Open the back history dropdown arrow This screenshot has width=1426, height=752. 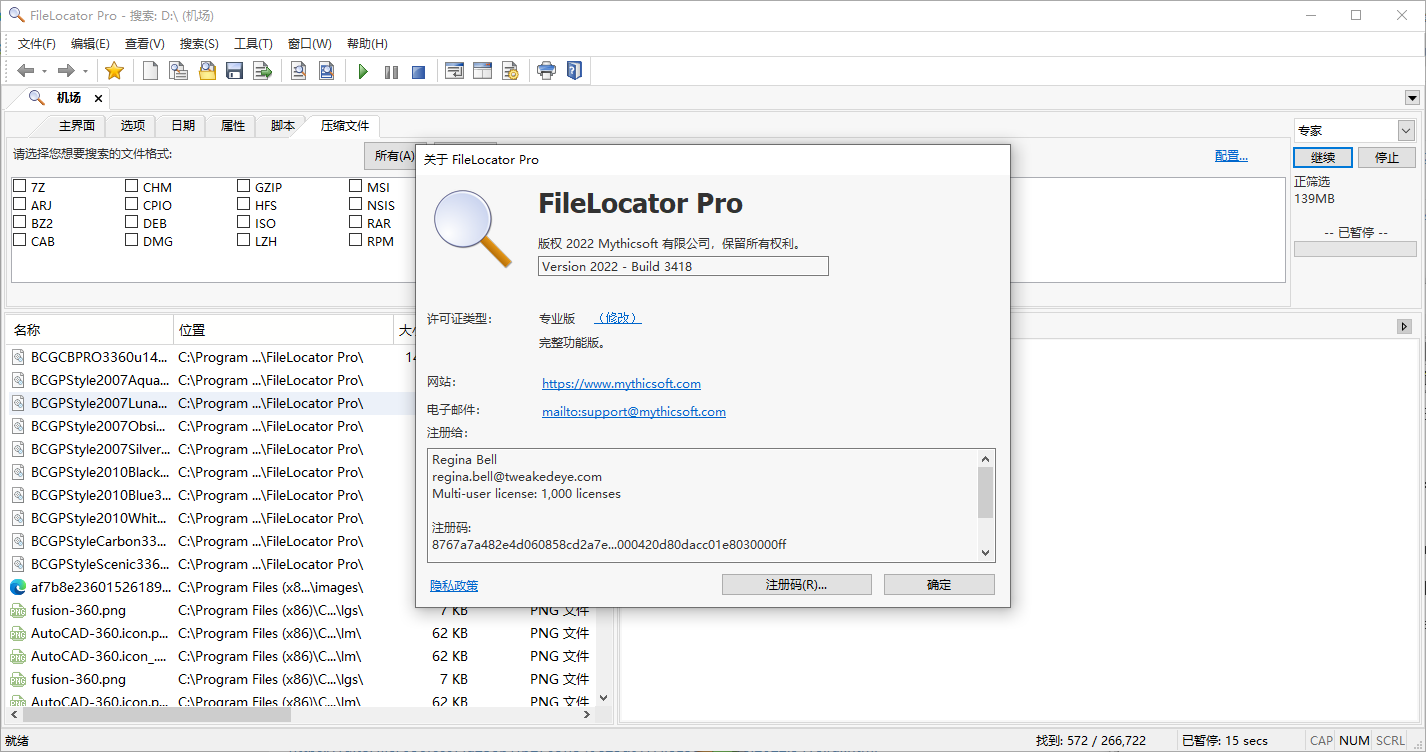coord(45,71)
